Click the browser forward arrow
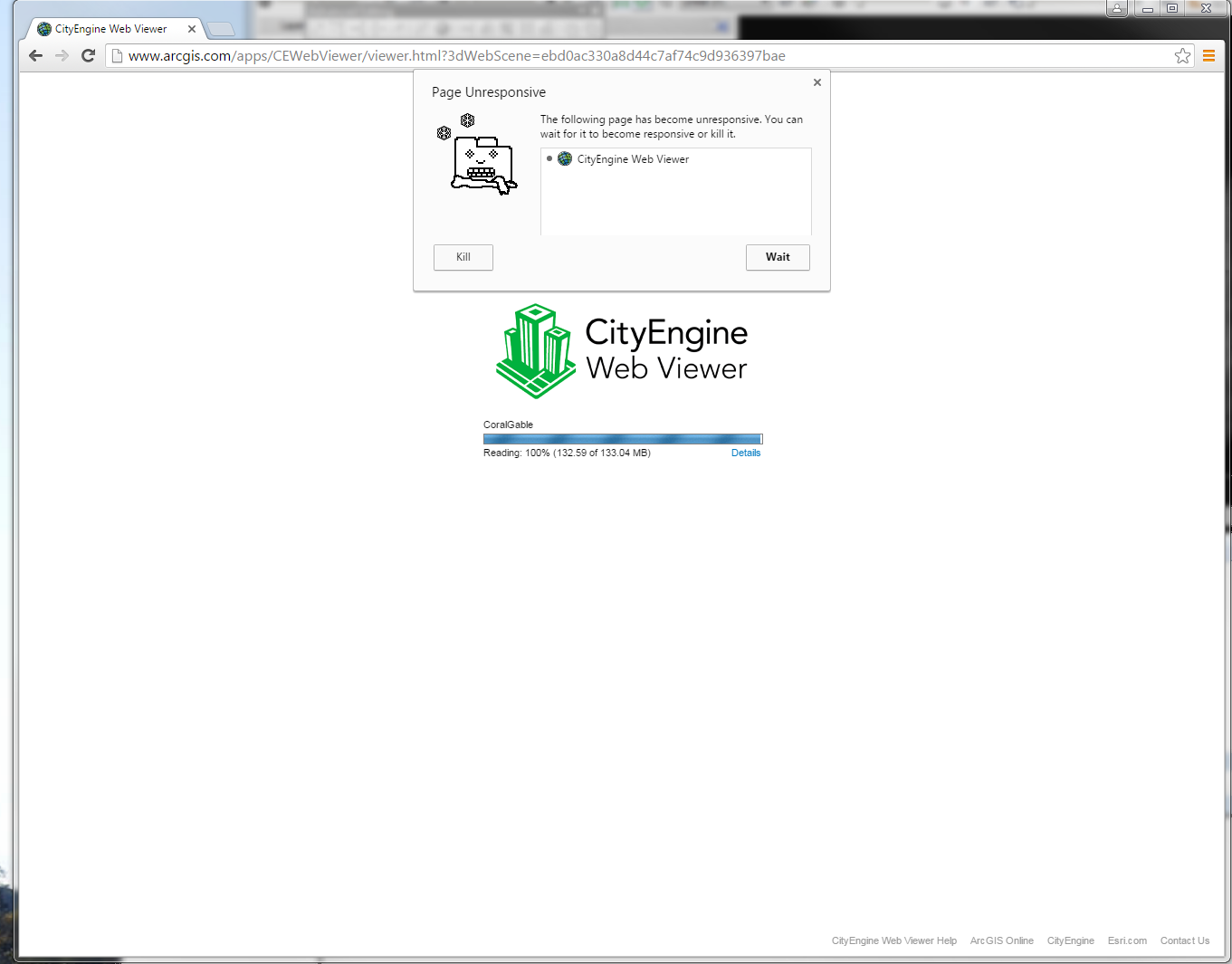The image size is (1232, 964). point(62,55)
